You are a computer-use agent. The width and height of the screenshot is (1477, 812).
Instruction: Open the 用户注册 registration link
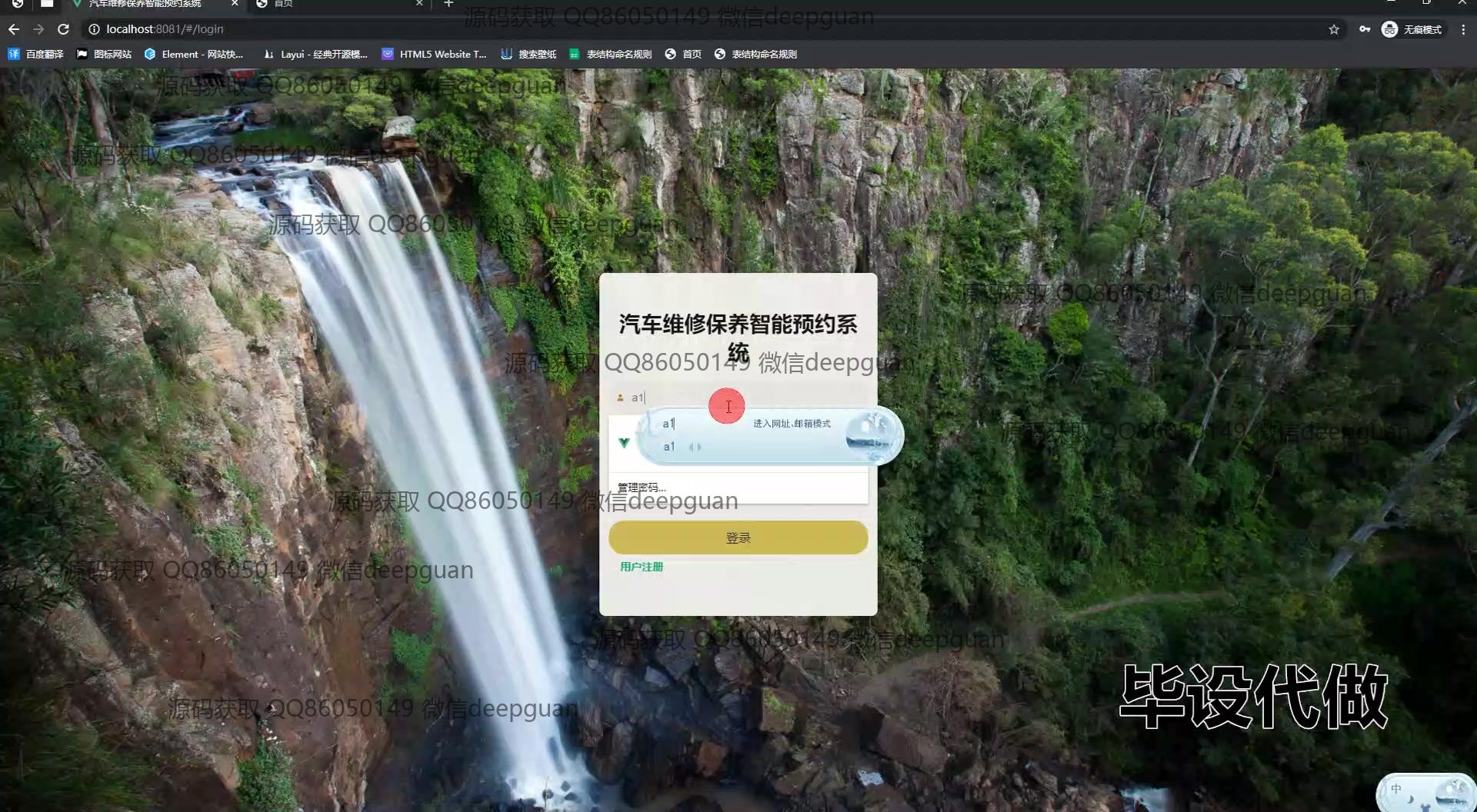[641, 567]
